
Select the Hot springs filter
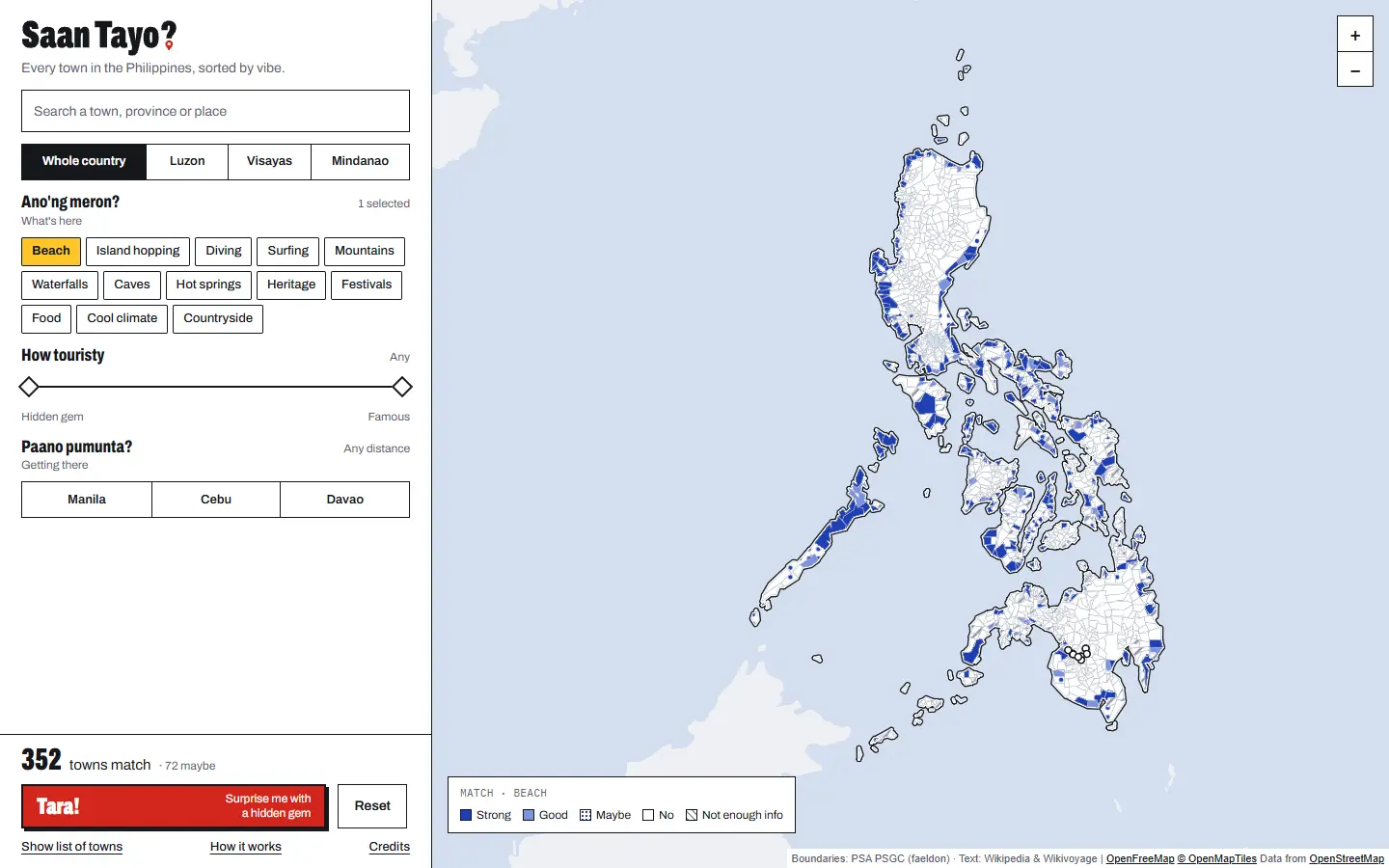208,285
